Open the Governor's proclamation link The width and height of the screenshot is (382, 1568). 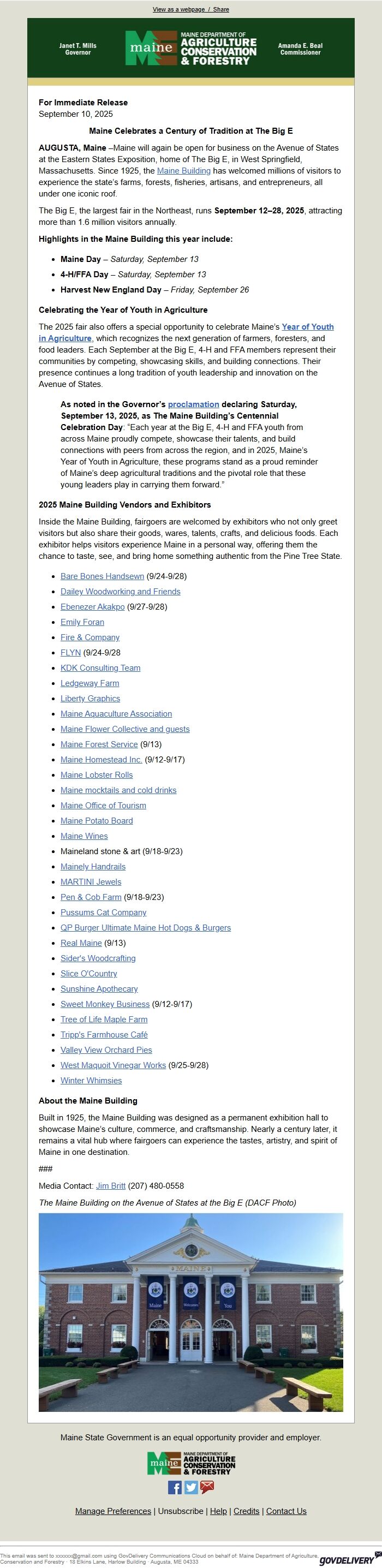click(x=193, y=404)
